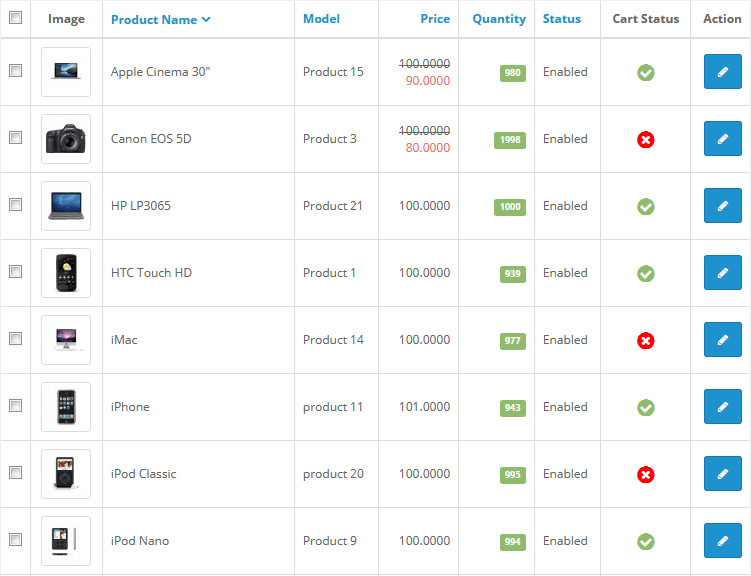Select the Product 21 model cell
The width and height of the screenshot is (751, 576).
point(333,206)
